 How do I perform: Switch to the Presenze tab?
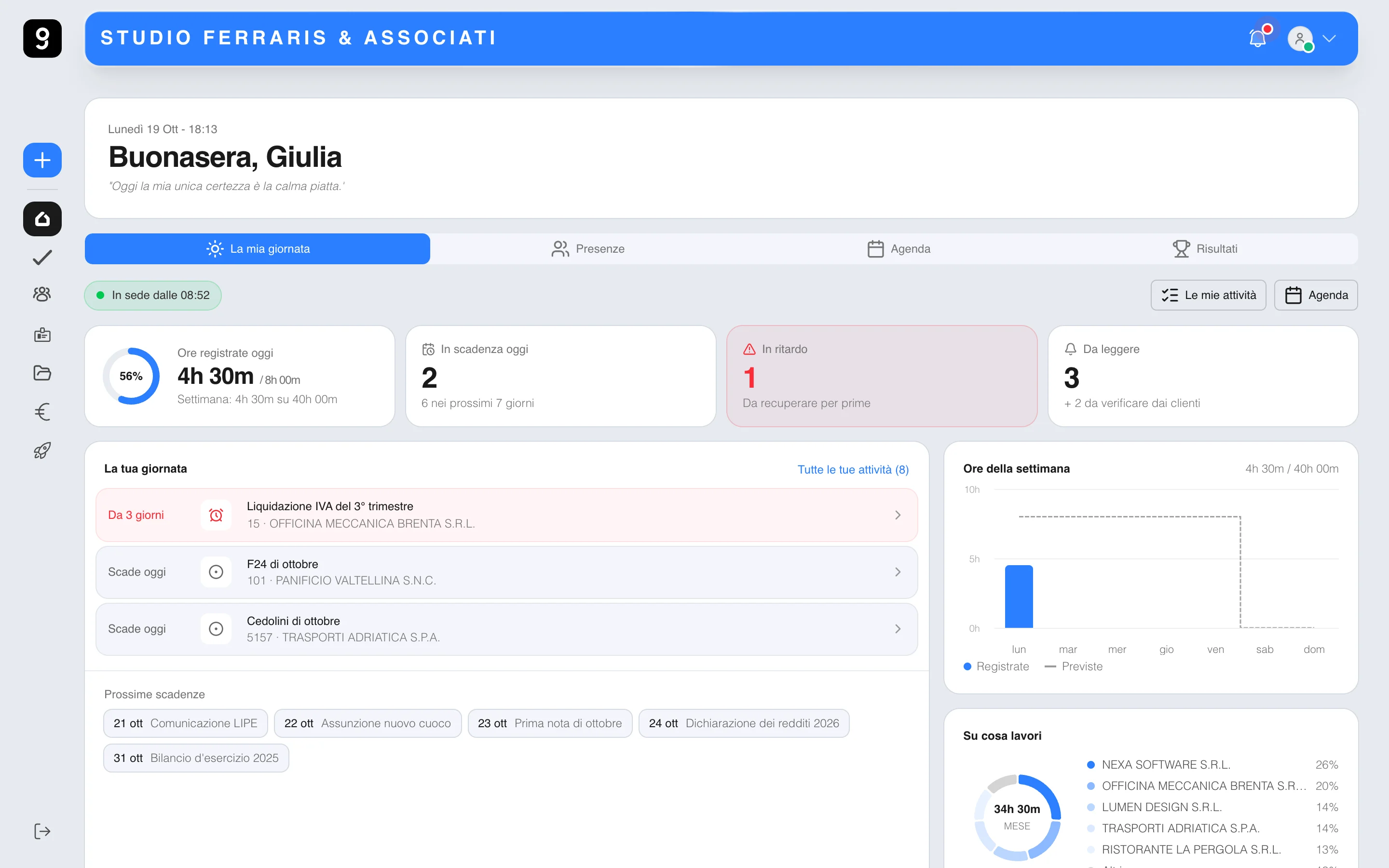click(x=588, y=248)
